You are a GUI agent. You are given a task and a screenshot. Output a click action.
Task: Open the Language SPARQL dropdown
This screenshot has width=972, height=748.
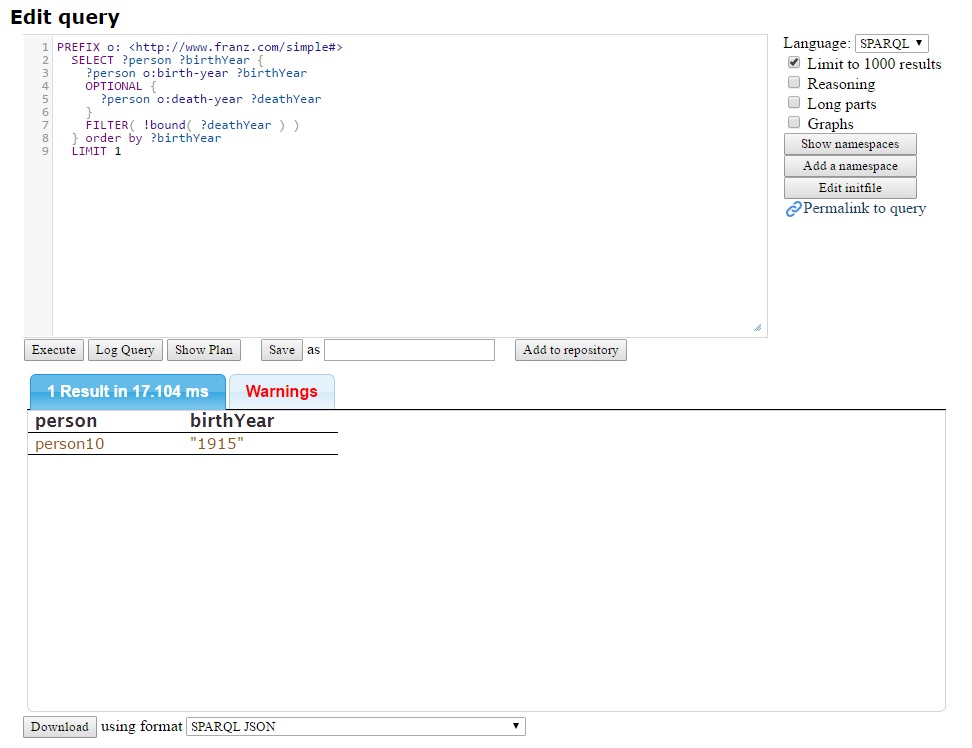(x=891, y=43)
